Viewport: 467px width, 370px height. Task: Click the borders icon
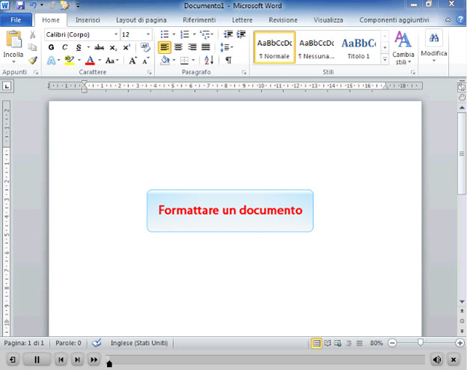[x=184, y=61]
